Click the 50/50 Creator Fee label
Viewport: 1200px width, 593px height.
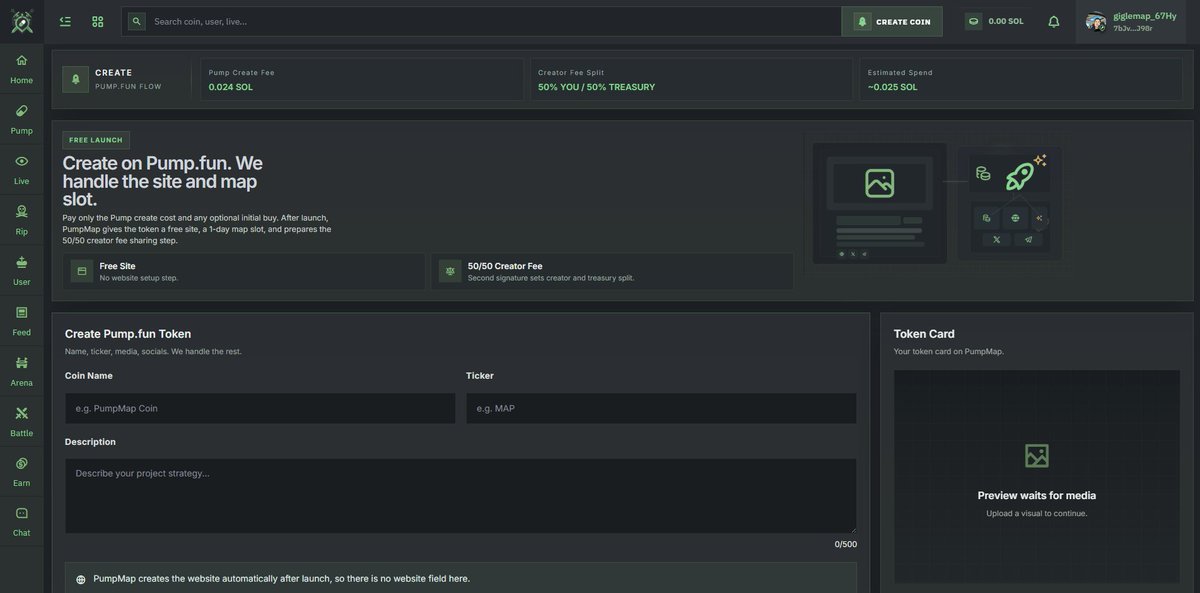(x=505, y=266)
